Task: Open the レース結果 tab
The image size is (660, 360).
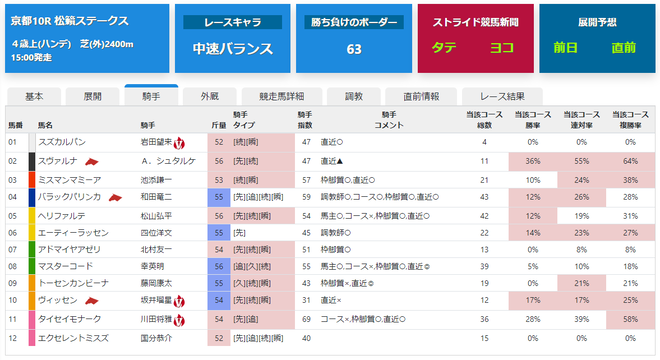Action: pos(502,96)
